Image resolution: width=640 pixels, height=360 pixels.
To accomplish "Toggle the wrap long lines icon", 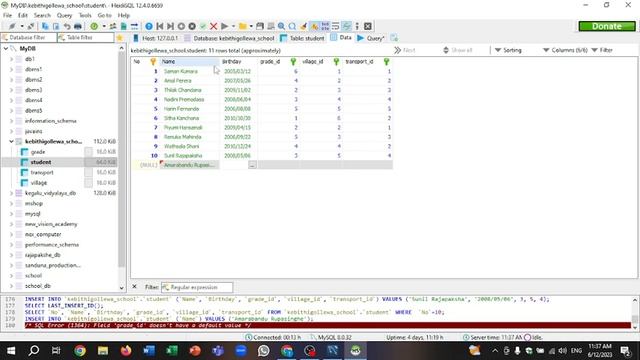I will (336, 26).
